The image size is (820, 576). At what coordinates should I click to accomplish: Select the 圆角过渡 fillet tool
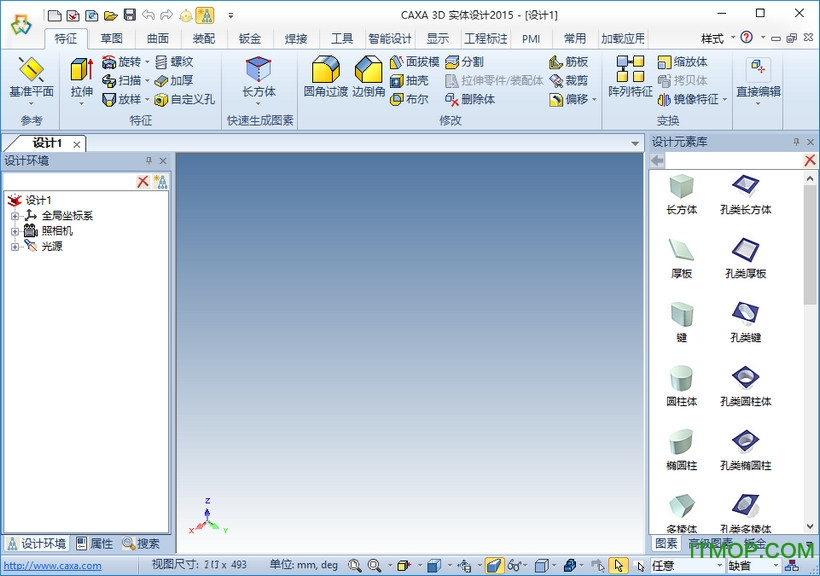[326, 77]
